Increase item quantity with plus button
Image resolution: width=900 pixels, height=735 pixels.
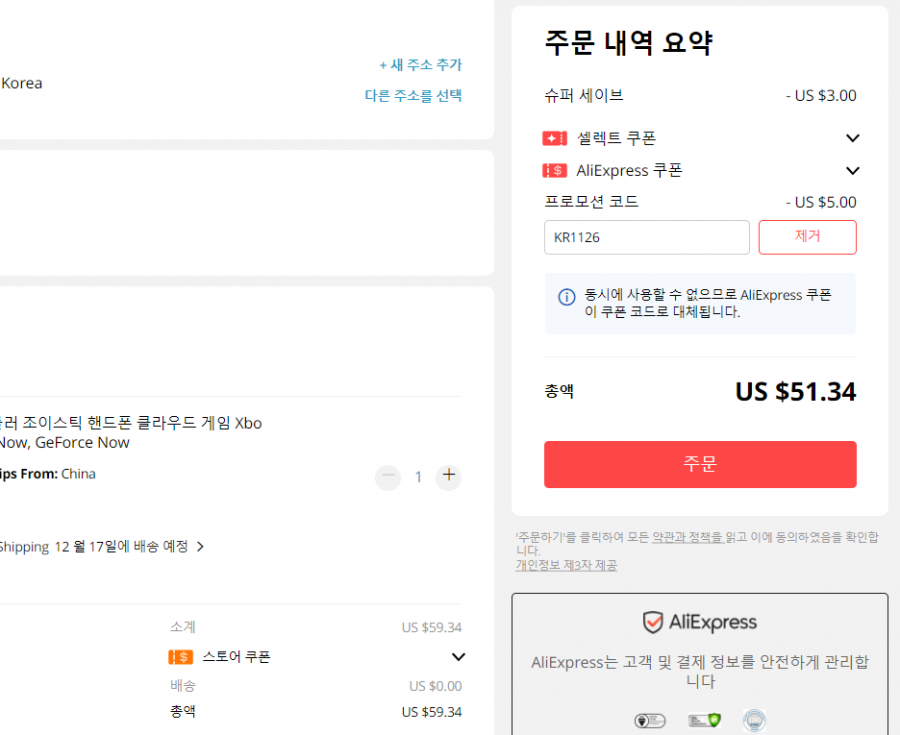point(448,476)
